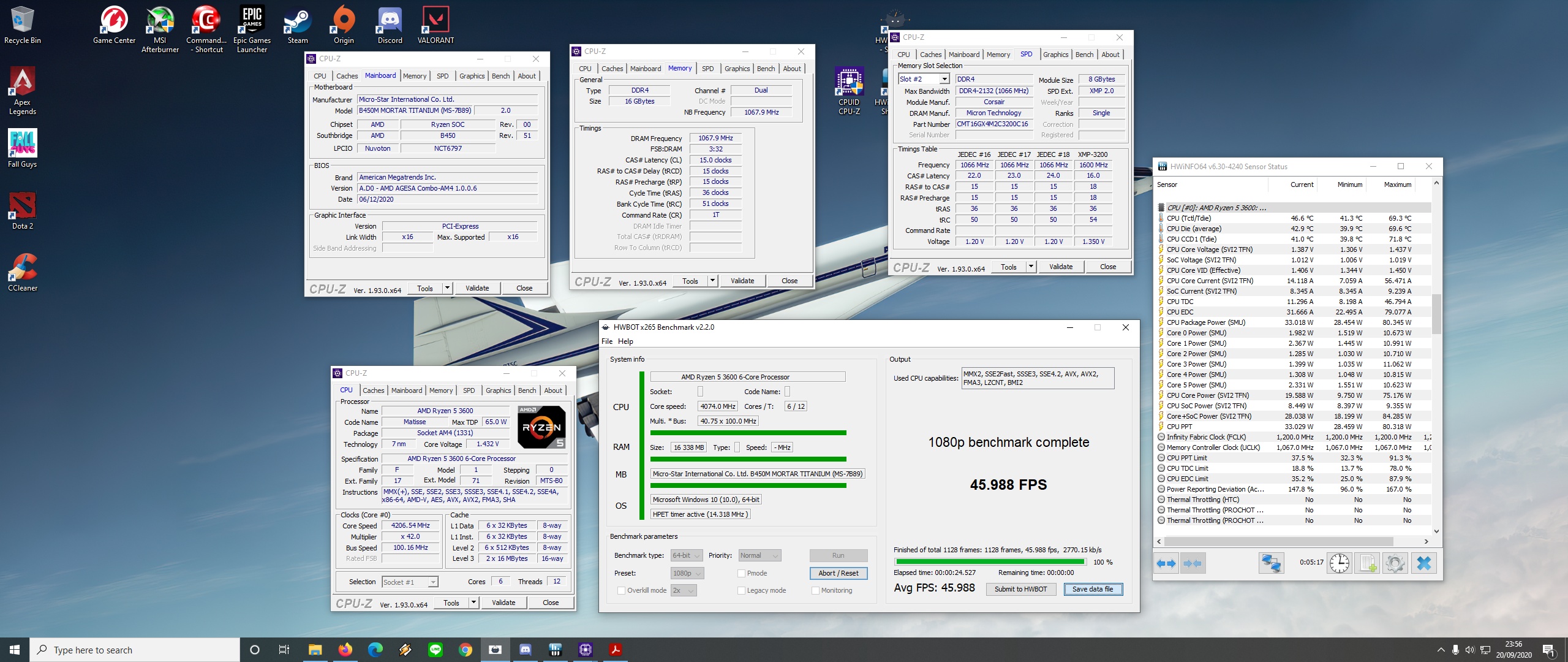The width and height of the screenshot is (1568, 662).
Task: Click Submit to HWBOT button
Action: [x=1020, y=589]
